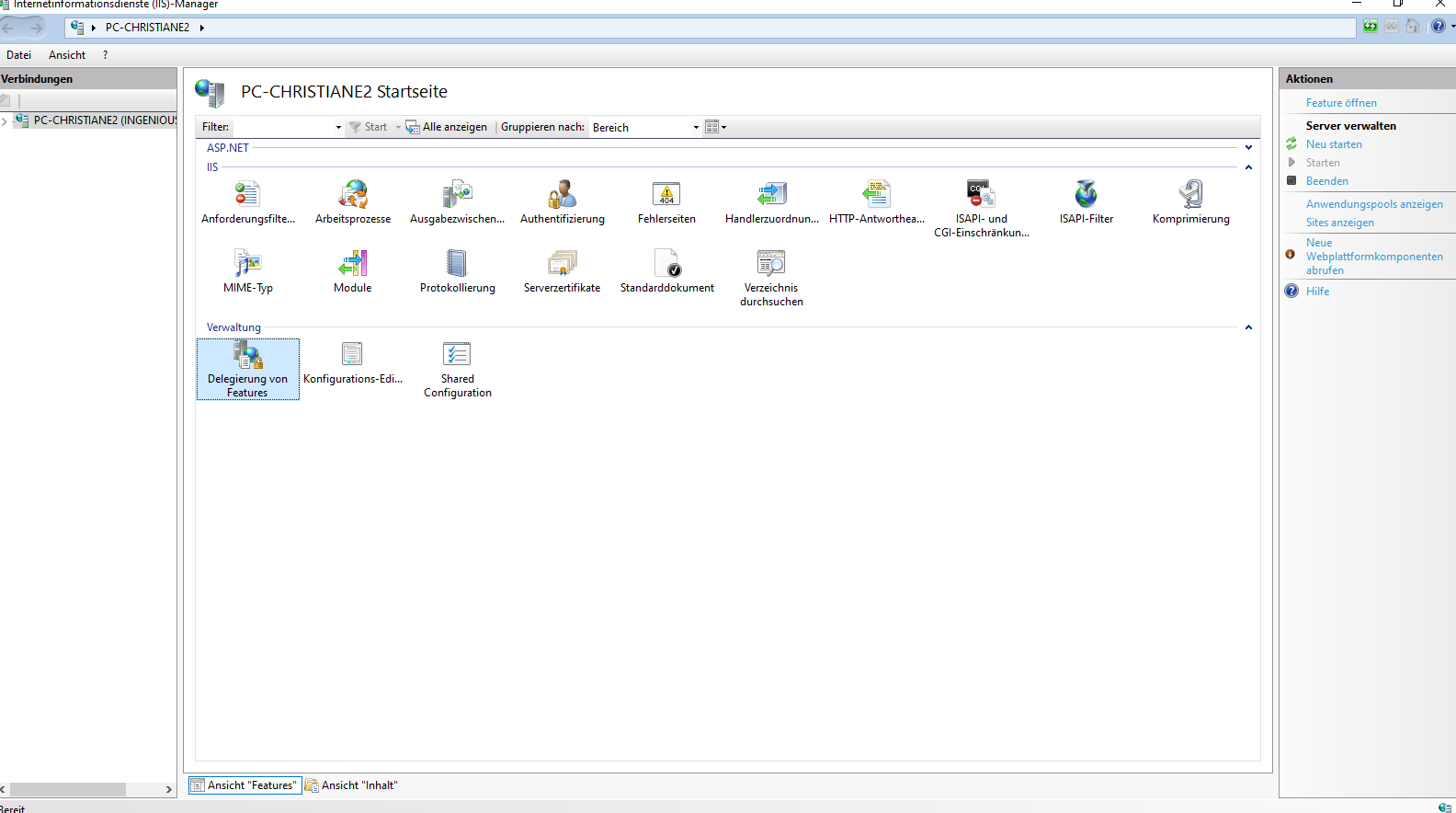Open Verzeichnis durchsuchen feature
1456x813 pixels.
pos(771,279)
